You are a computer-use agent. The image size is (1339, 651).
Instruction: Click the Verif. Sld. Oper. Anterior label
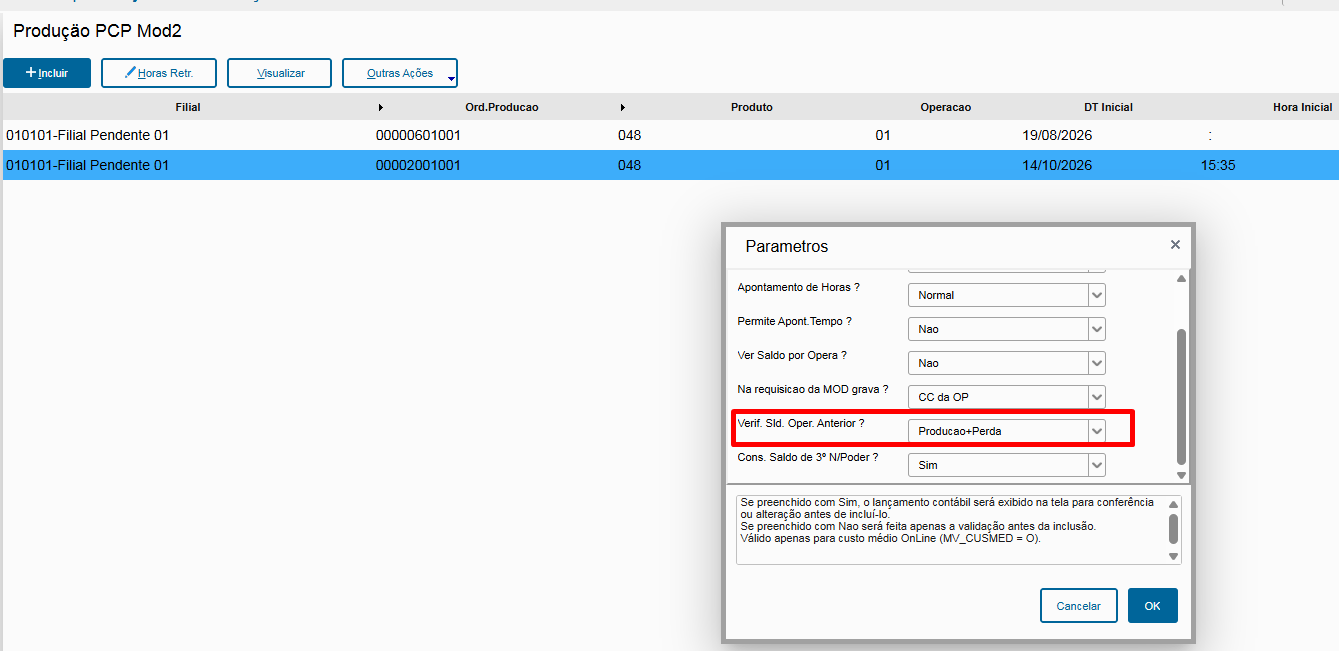point(801,423)
